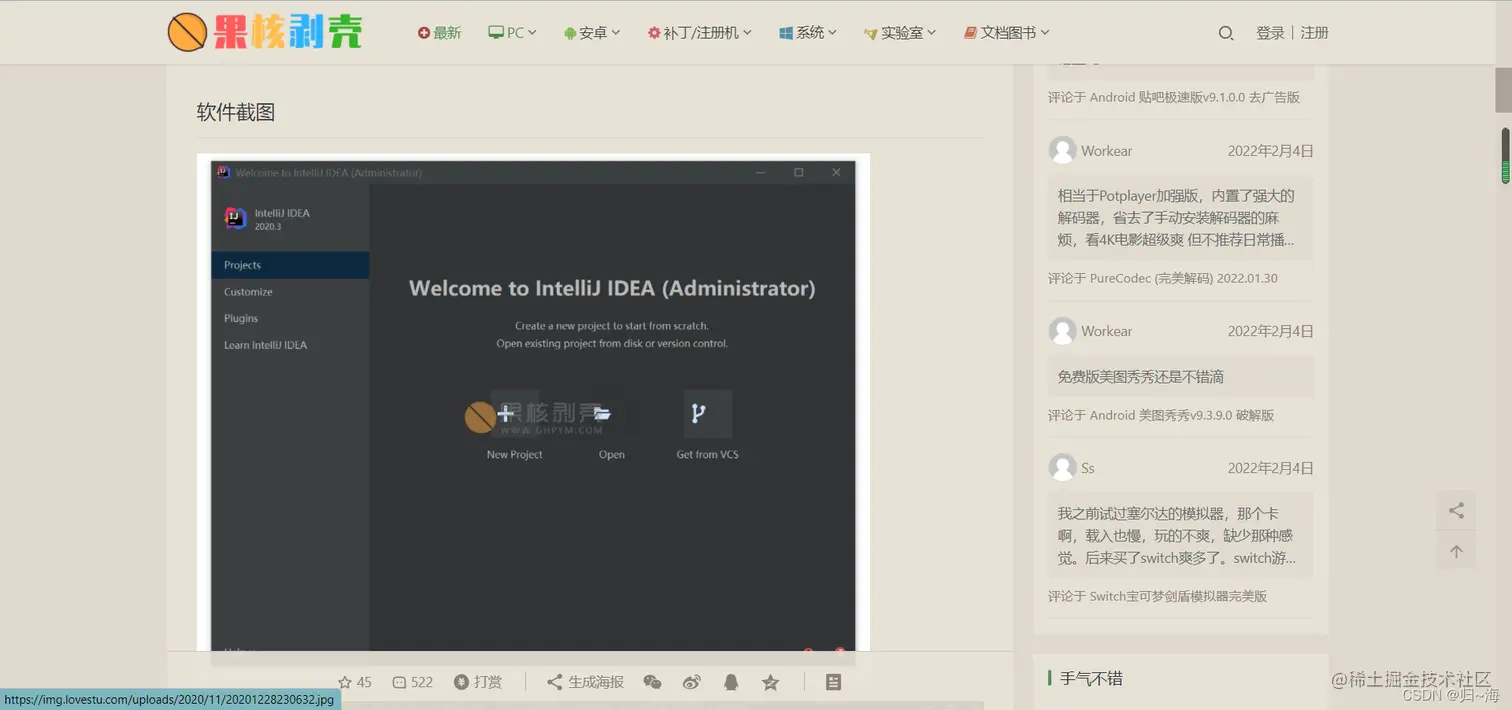Expand the 文档图书 dropdown menu
The width and height of the screenshot is (1512, 710).
1006,33
